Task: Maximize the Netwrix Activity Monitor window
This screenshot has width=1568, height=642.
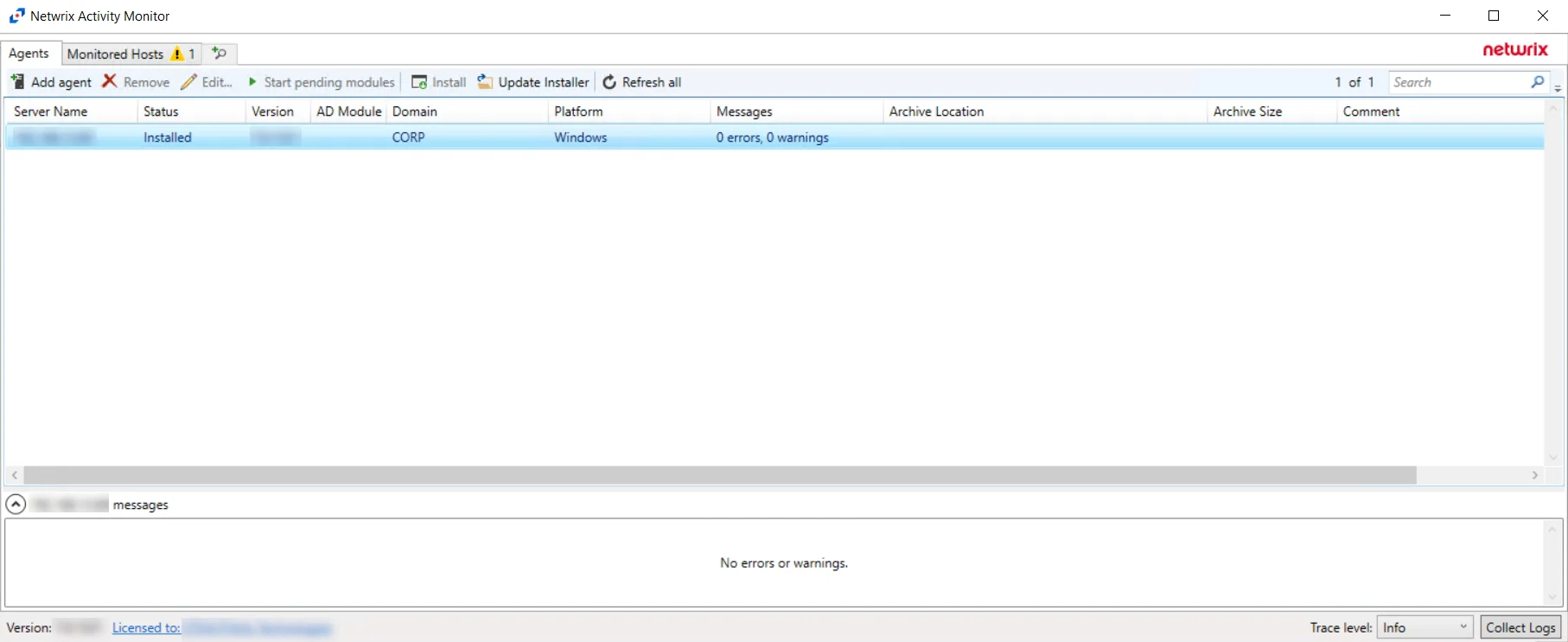Action: [x=1494, y=16]
